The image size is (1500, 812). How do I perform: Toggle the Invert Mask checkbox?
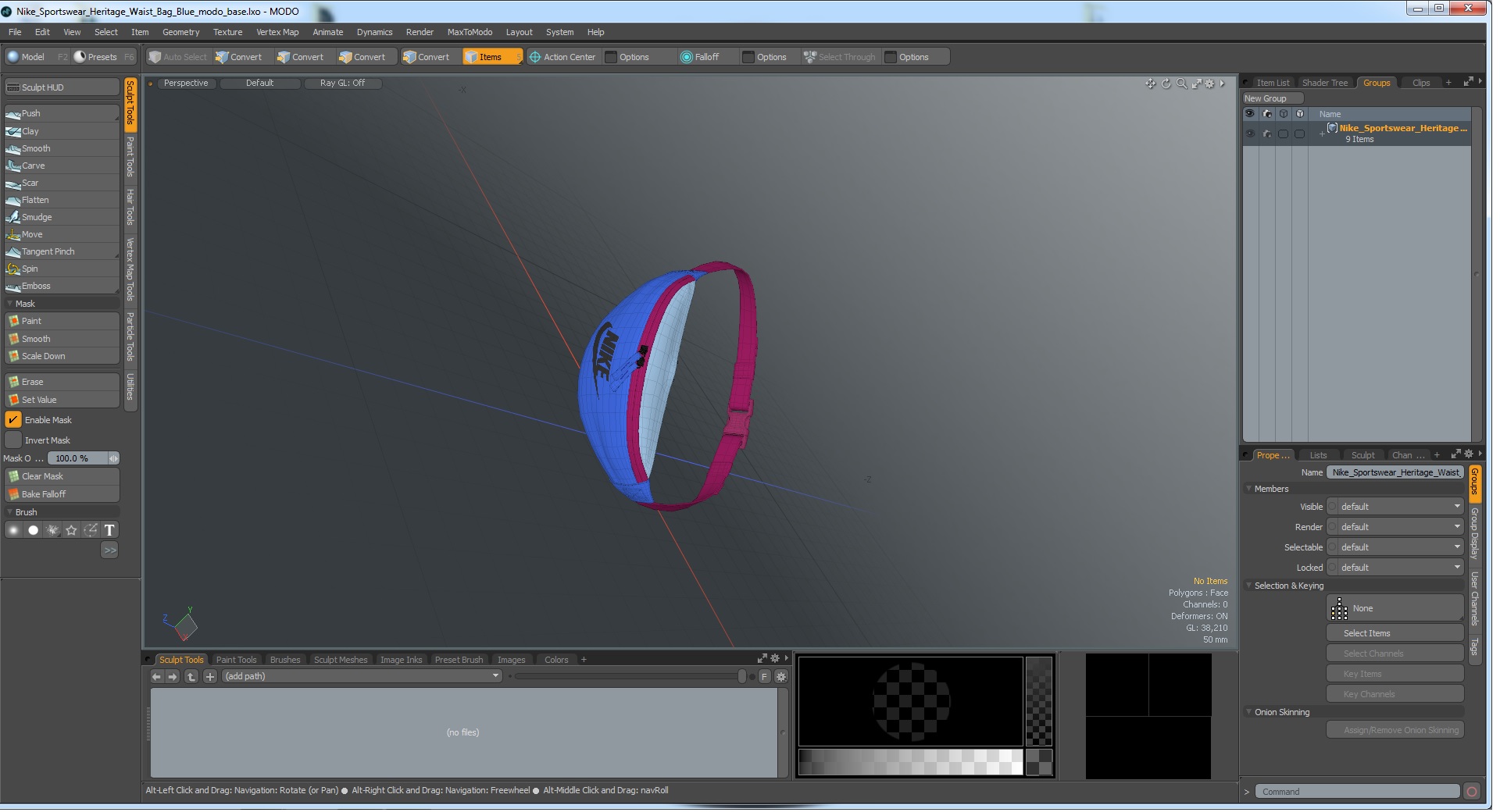tap(13, 440)
